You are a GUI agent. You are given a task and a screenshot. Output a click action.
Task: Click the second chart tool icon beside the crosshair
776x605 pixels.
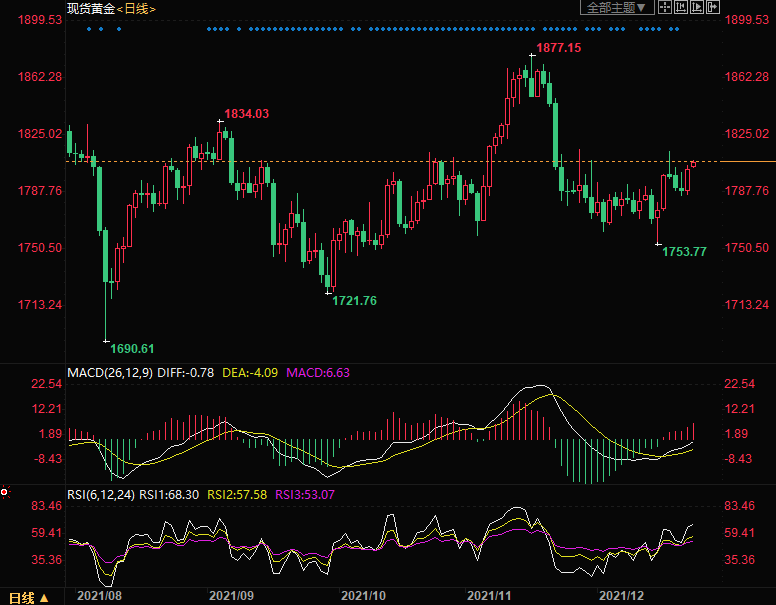pos(680,8)
